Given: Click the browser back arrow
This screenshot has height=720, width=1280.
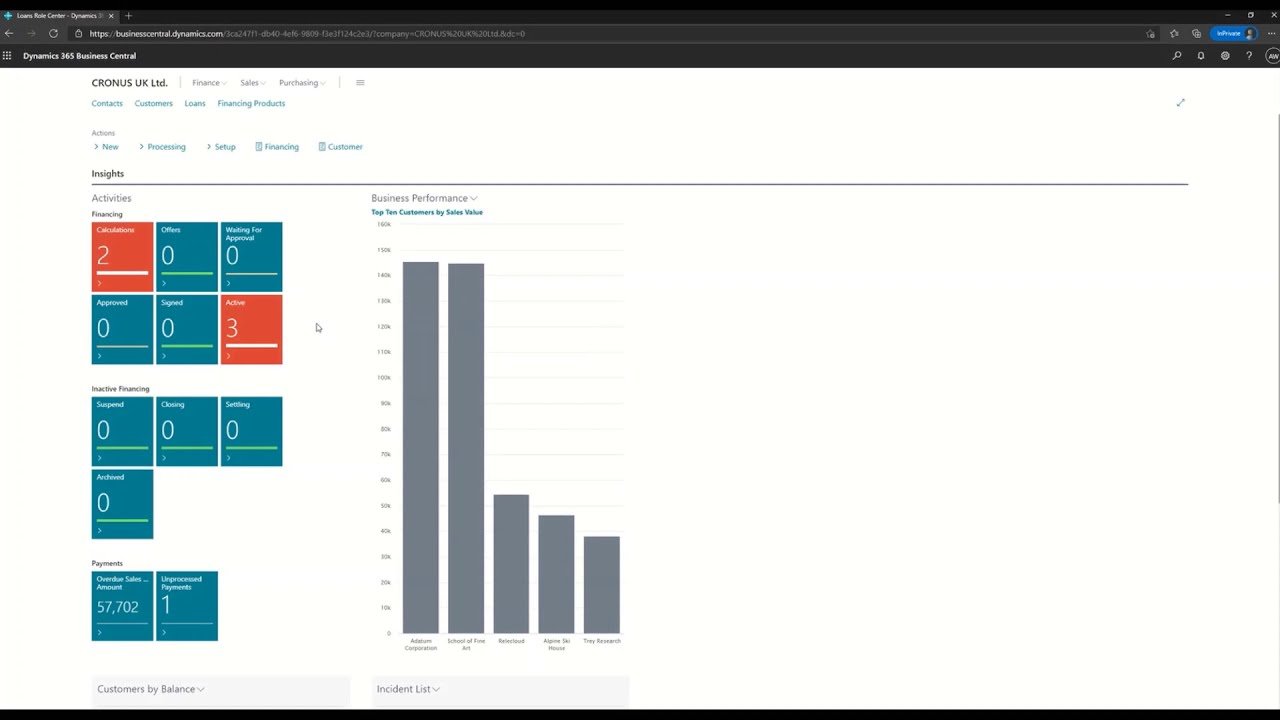Looking at the screenshot, I should tap(9, 33).
